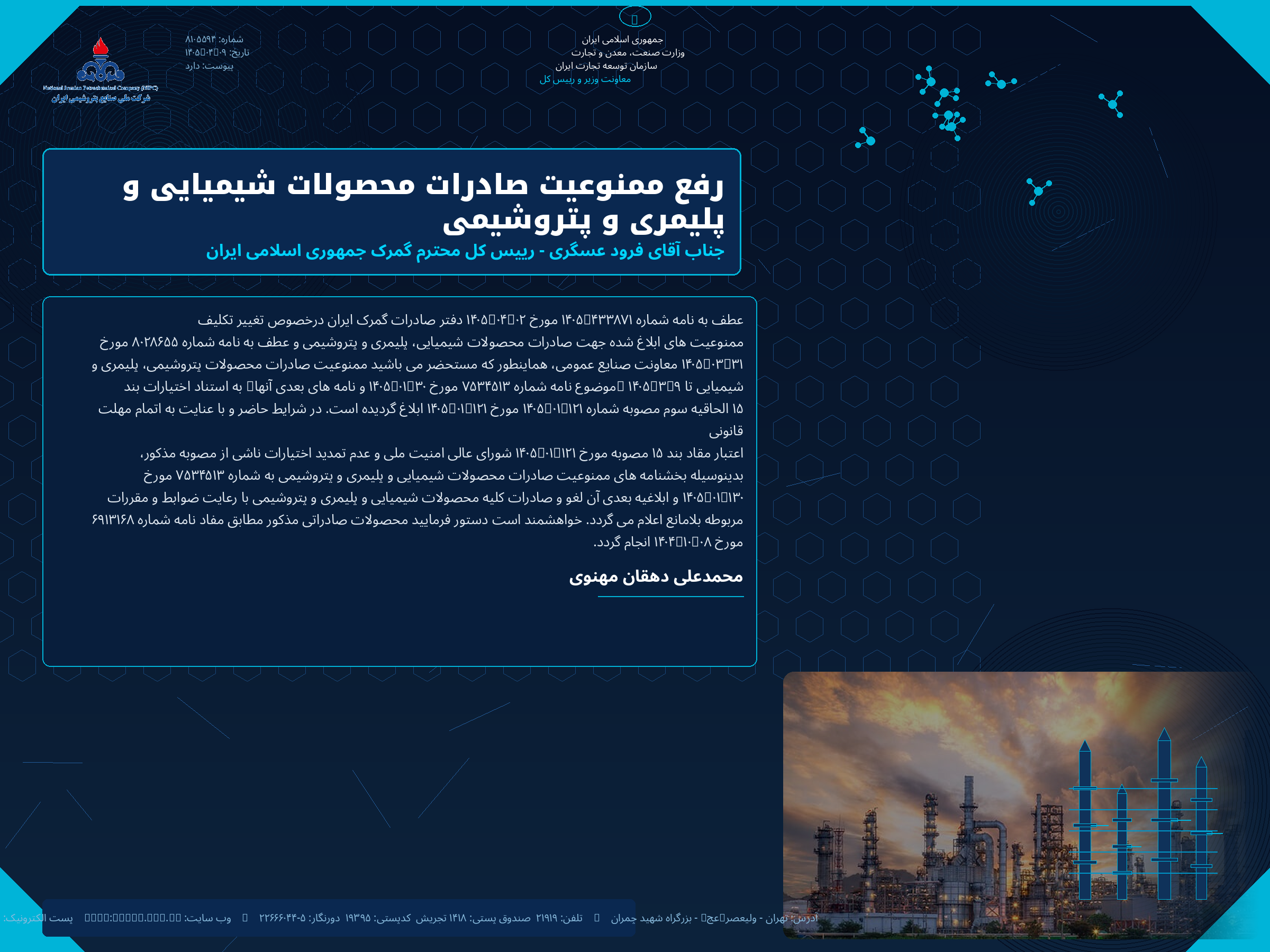
Task: Click the وب سایت address in footer
Action: coord(157,918)
